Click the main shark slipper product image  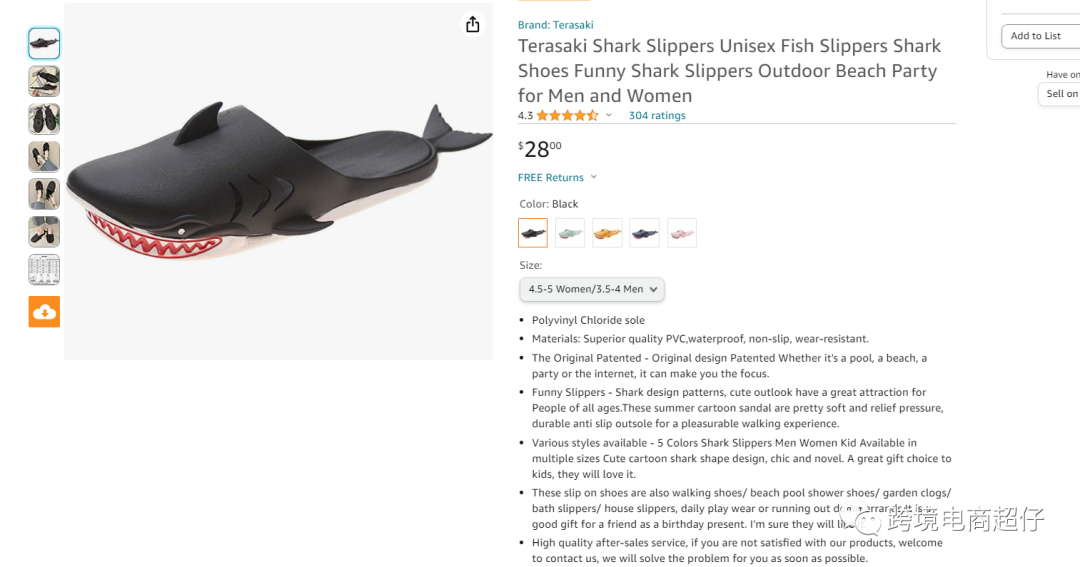click(x=278, y=182)
